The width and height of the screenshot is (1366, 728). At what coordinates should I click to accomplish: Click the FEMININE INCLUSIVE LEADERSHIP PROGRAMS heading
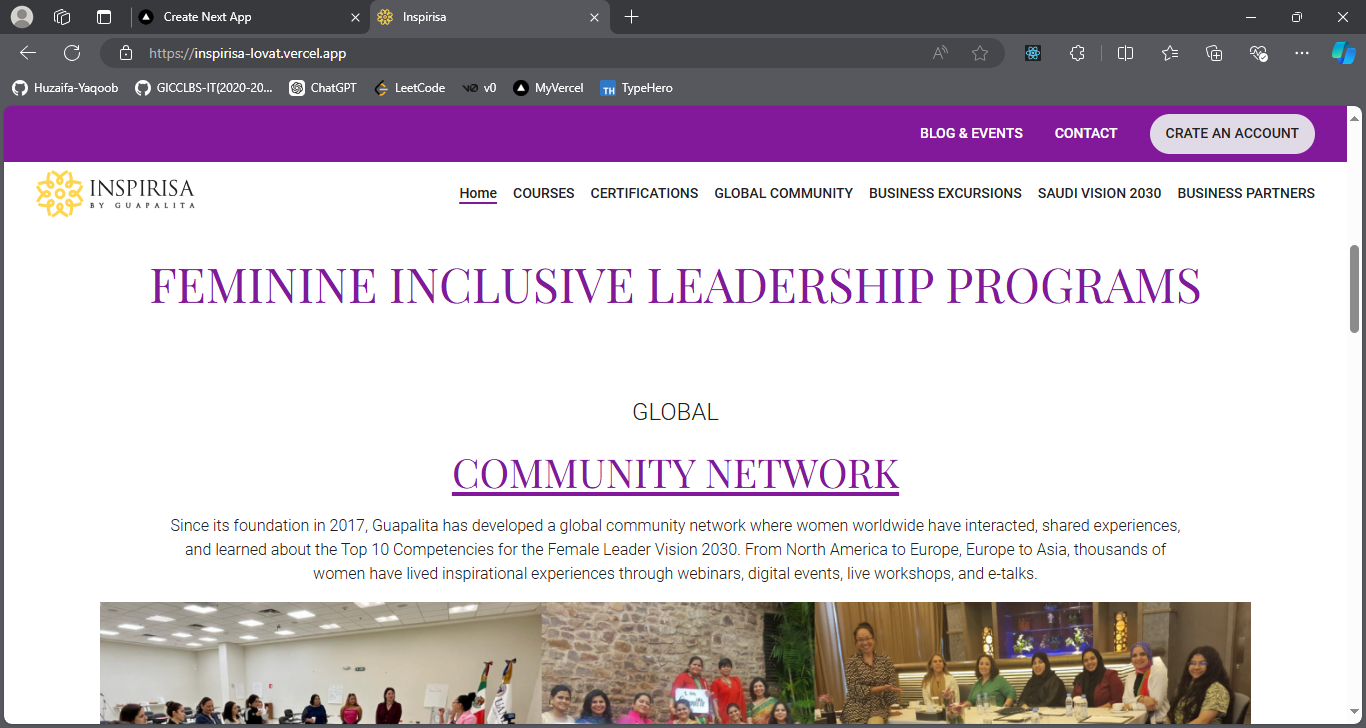675,285
